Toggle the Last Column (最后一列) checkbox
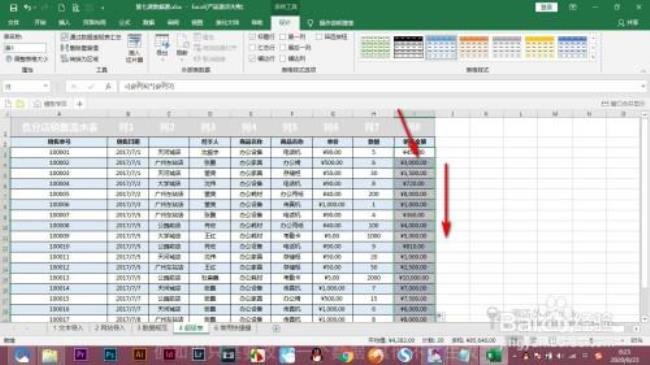Viewport: 650px width, 365px height. [283, 48]
